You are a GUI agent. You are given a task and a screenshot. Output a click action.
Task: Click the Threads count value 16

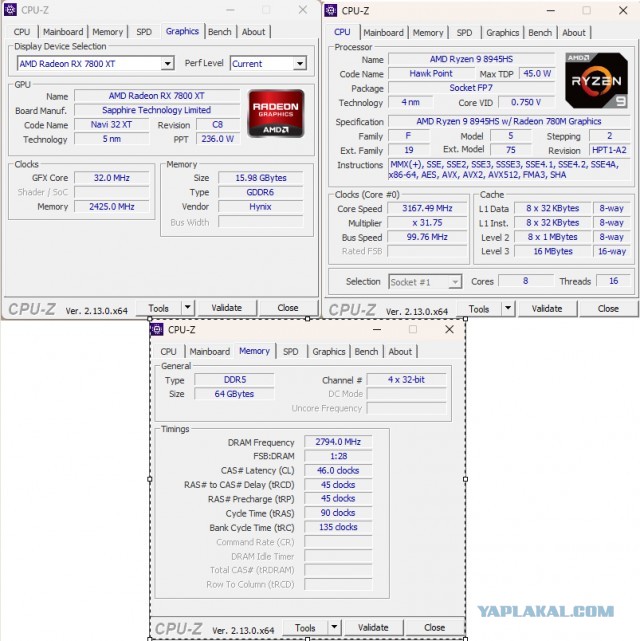pos(613,281)
